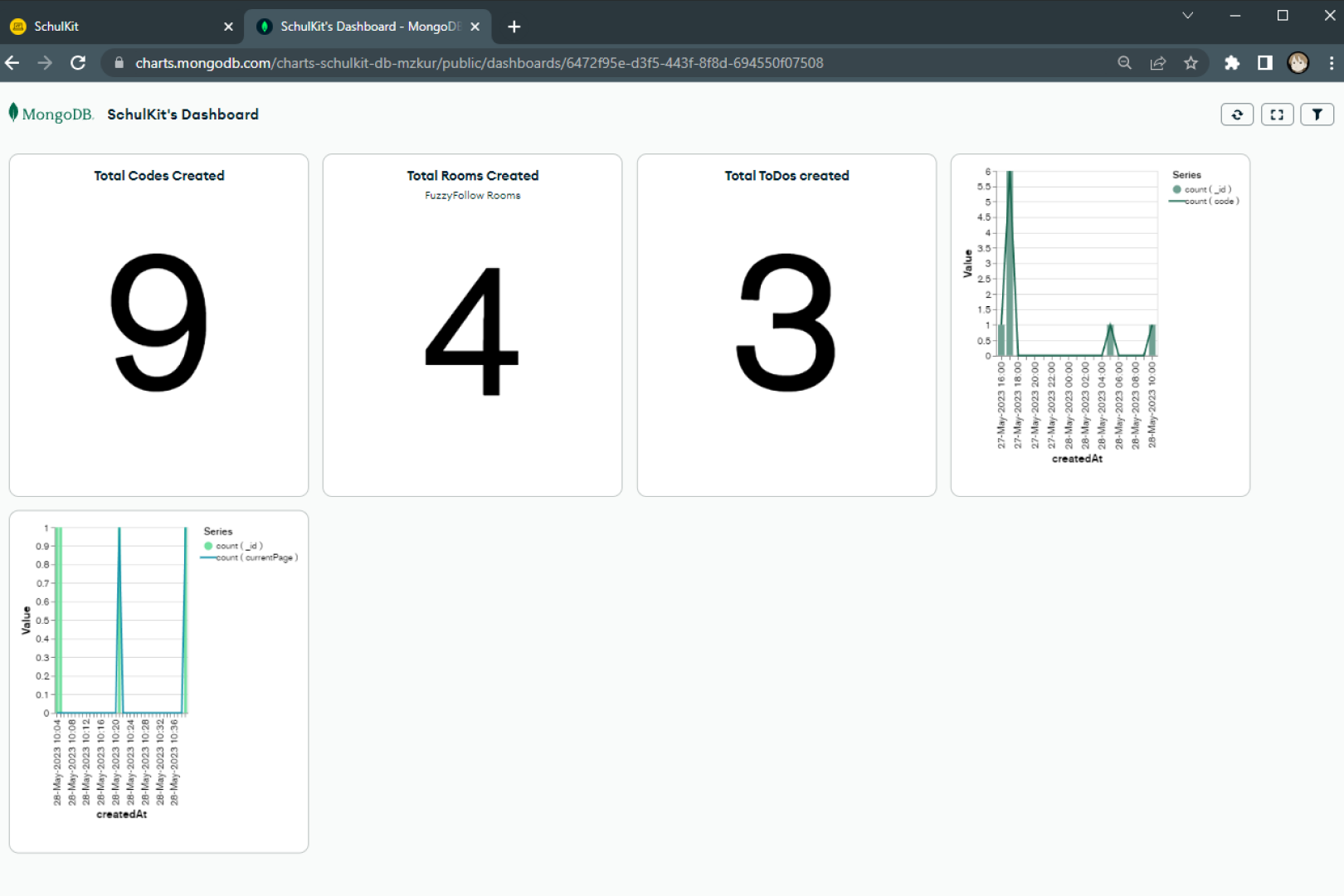Maximize the browser window
Viewport: 1344px width, 896px height.
tap(1282, 16)
